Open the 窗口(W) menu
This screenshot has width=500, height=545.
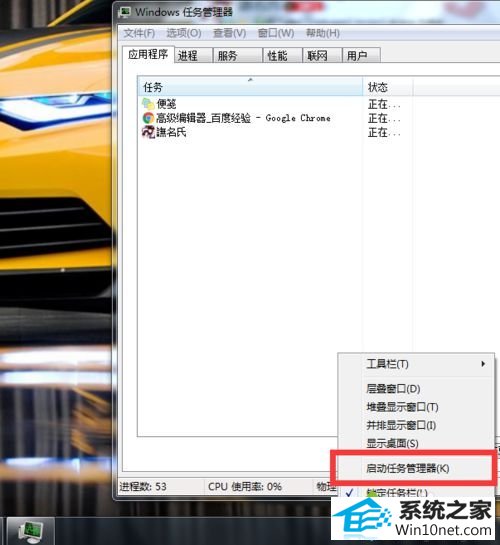[x=276, y=33]
